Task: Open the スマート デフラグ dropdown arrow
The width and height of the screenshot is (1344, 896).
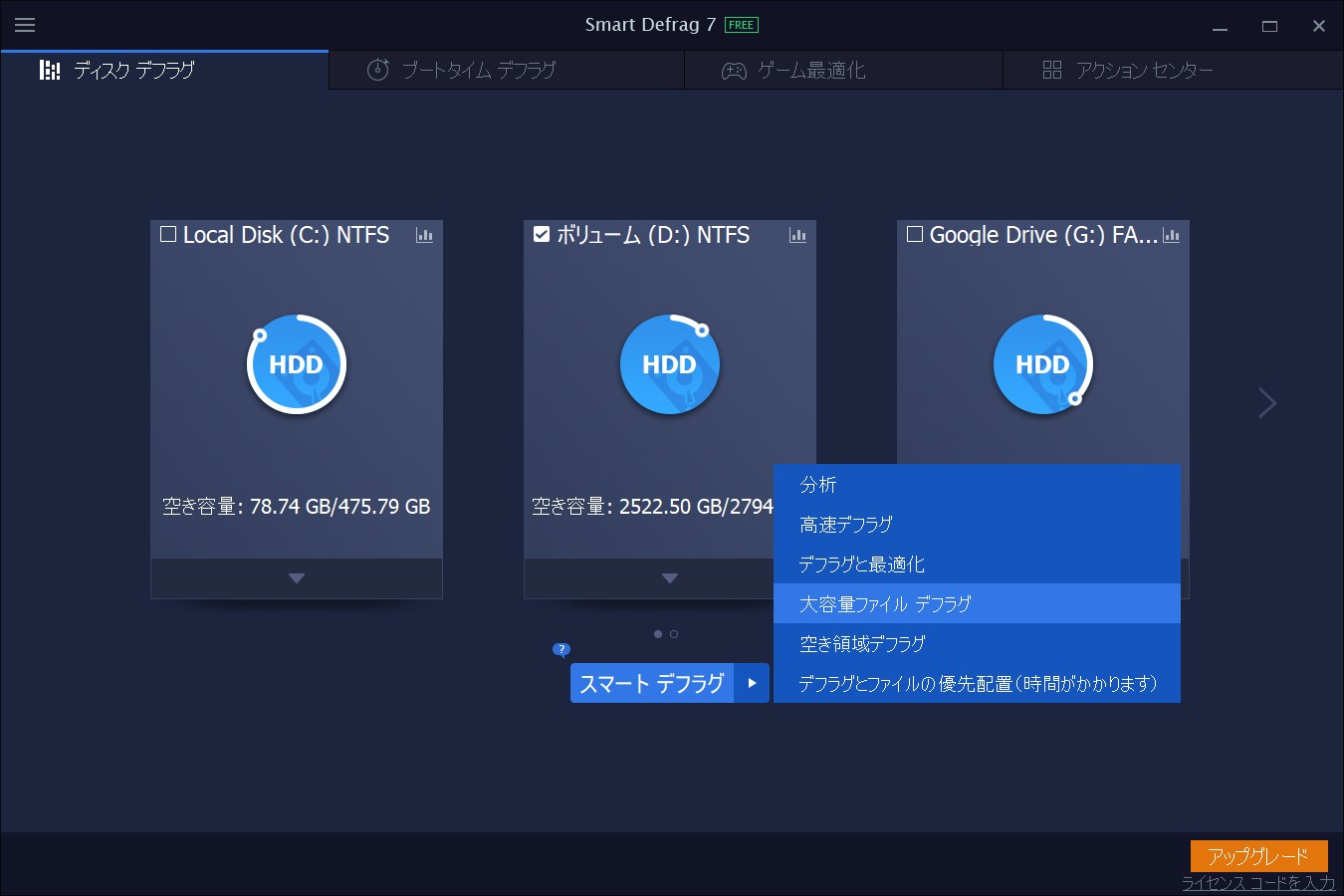Action: coord(753,683)
